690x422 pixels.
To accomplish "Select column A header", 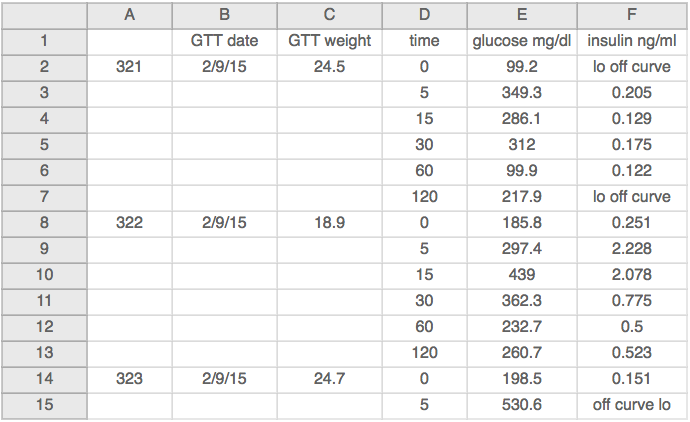I will pos(129,15).
